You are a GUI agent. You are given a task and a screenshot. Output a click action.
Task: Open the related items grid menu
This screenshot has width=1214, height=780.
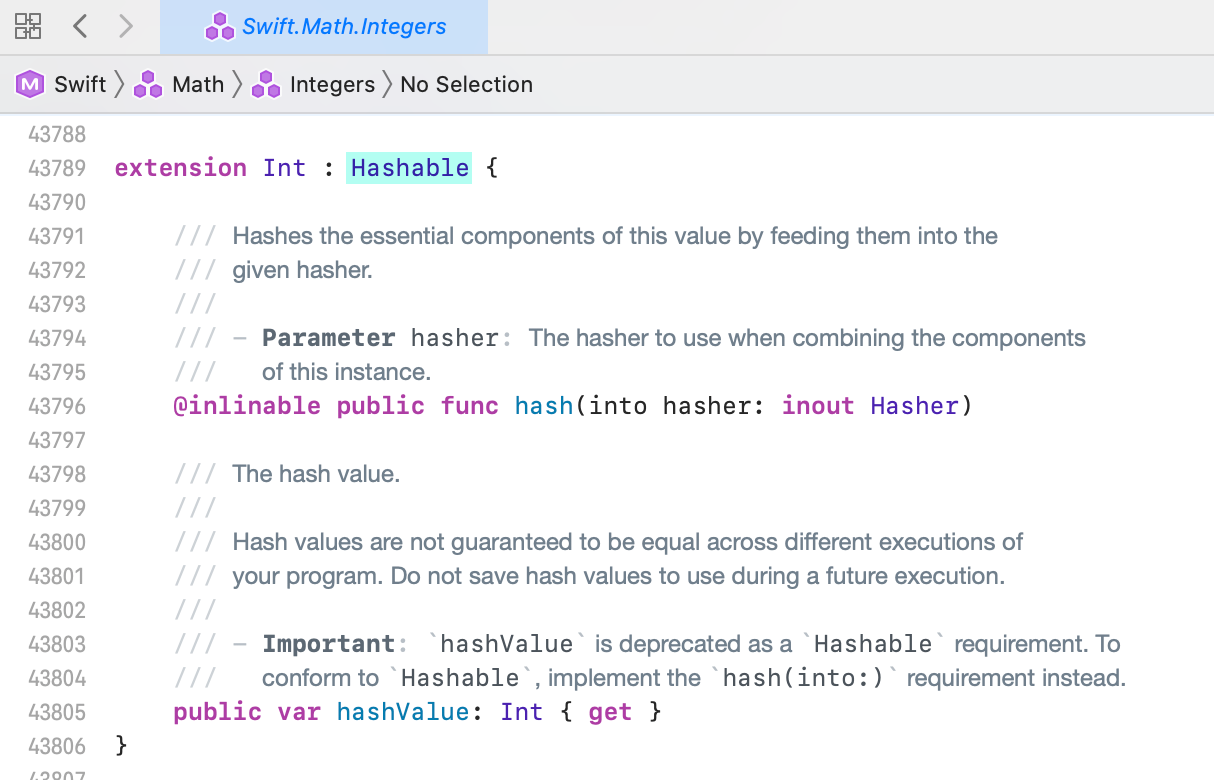tap(28, 26)
